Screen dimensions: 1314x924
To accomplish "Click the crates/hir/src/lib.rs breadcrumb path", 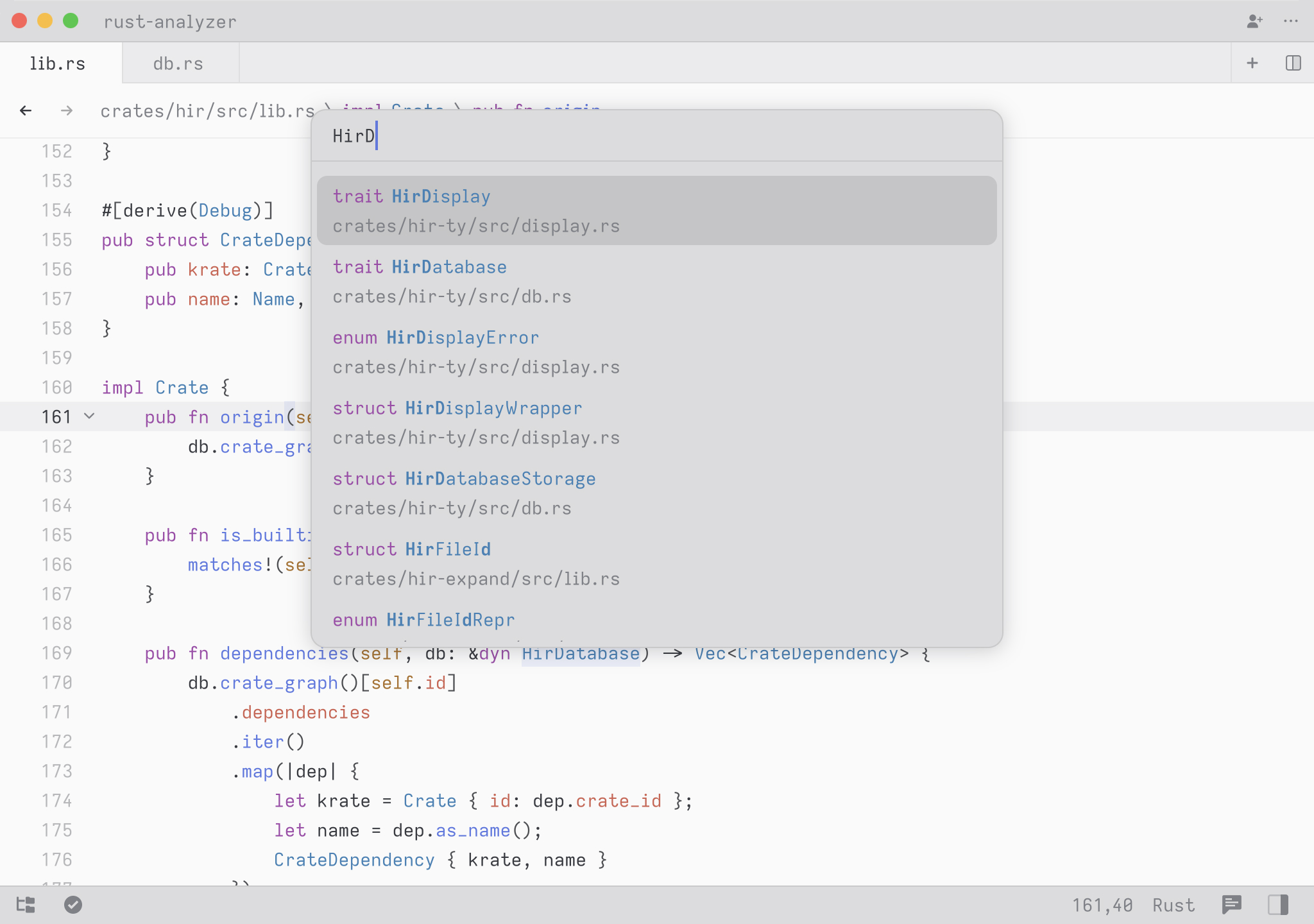I will (x=207, y=111).
